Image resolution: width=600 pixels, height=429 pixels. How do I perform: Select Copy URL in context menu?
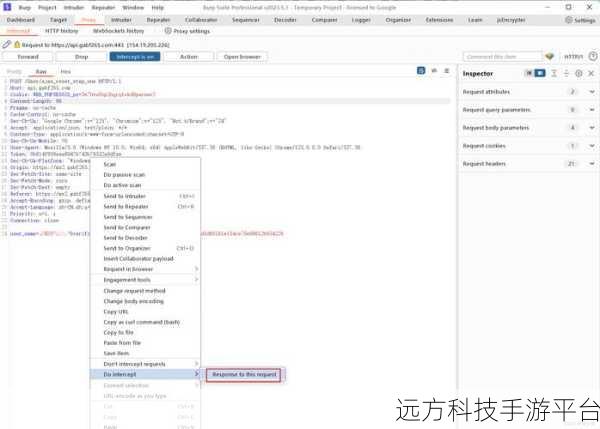(145, 312)
